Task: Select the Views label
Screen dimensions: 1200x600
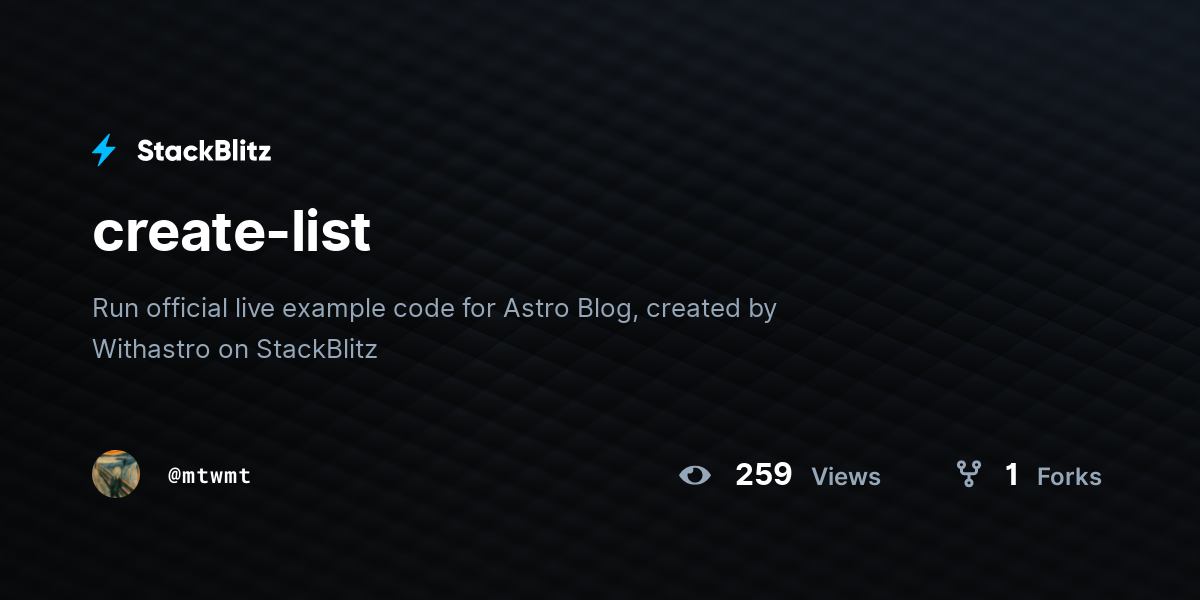Action: pos(846,477)
